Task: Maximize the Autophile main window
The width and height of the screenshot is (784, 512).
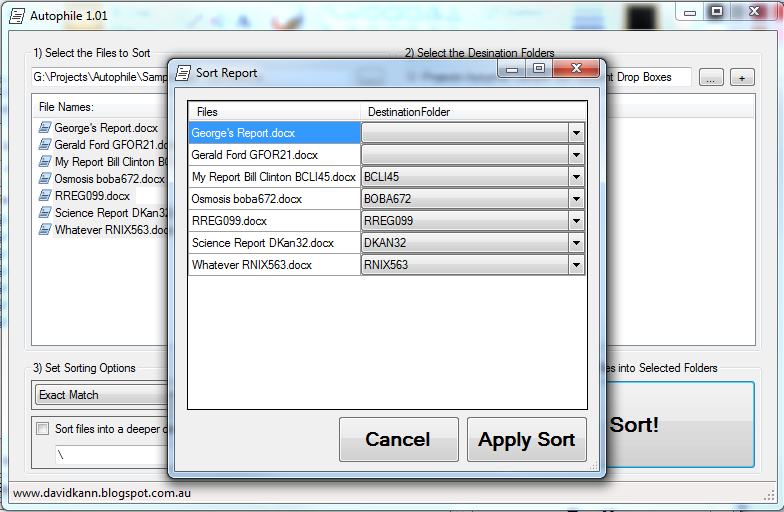Action: click(x=717, y=12)
